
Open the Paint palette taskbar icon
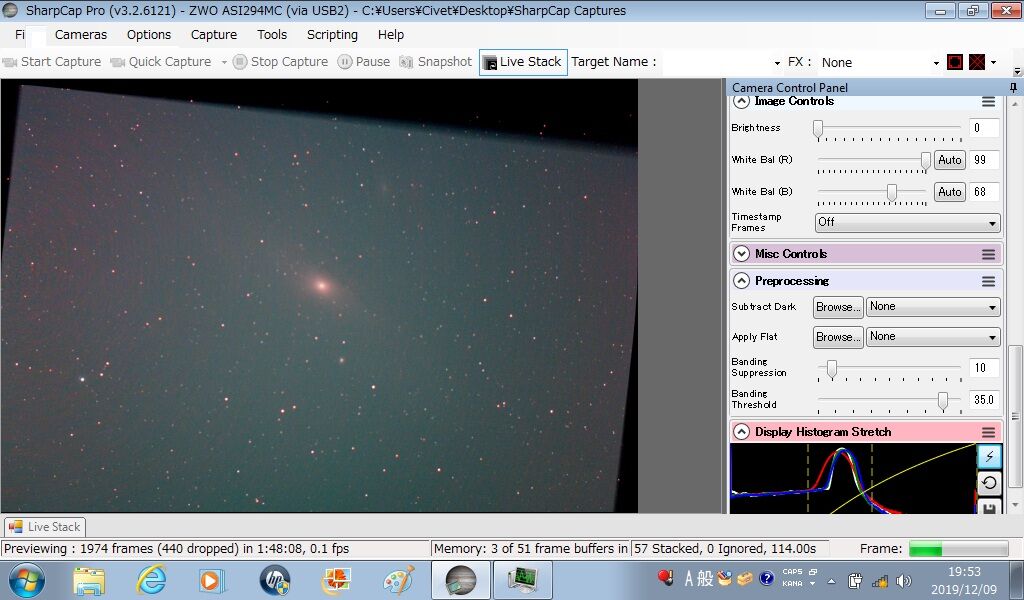398,580
